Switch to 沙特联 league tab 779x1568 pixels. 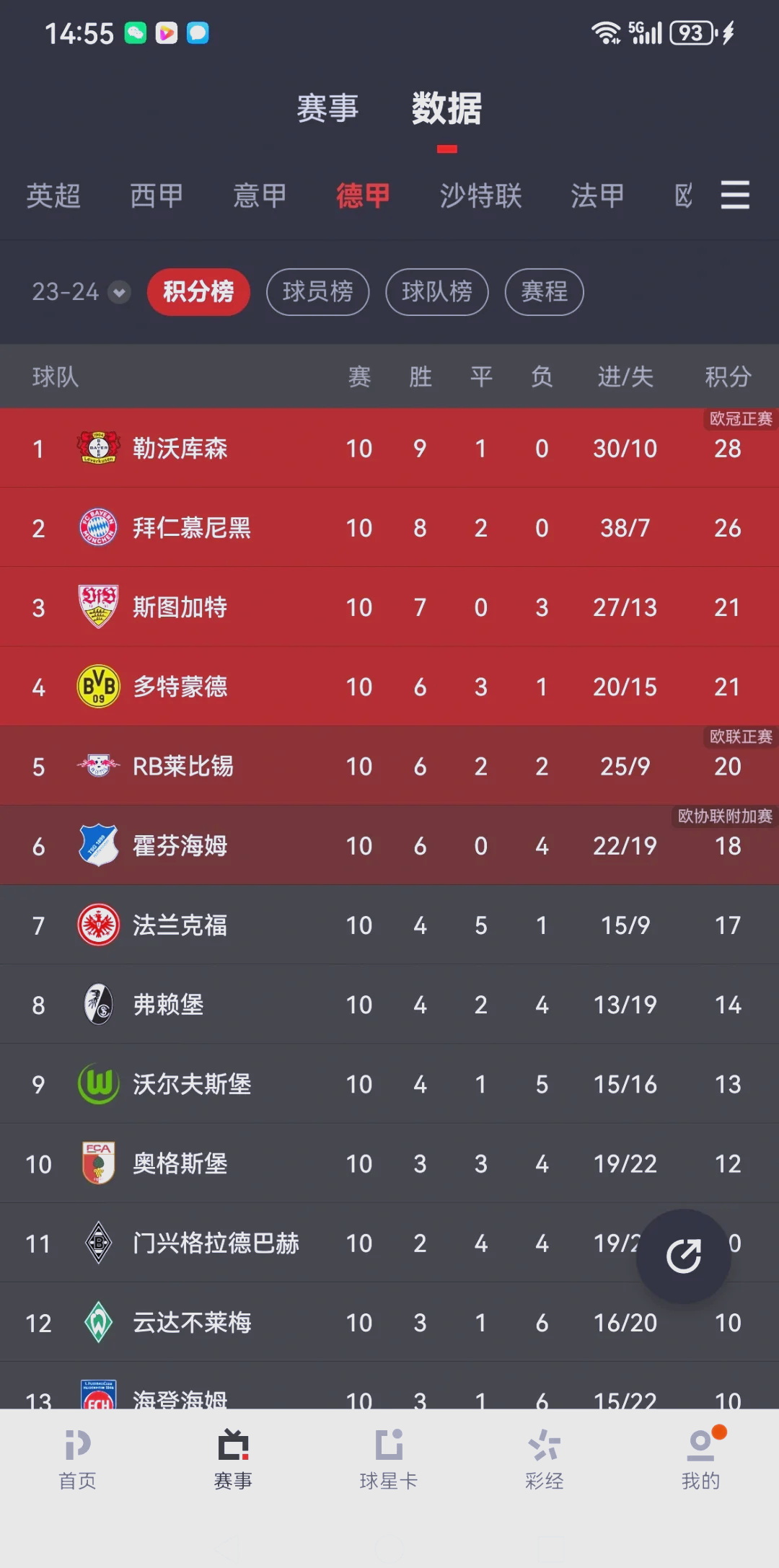coord(480,196)
